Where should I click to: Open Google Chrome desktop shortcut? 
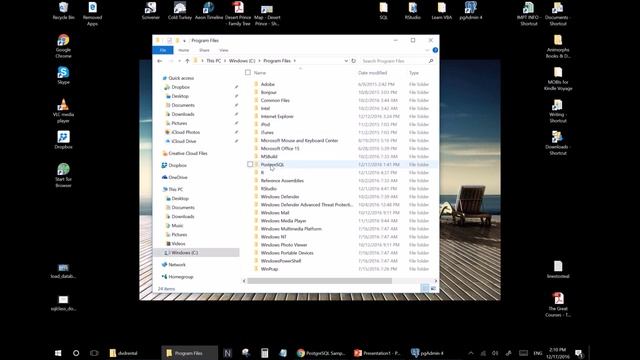(63, 46)
